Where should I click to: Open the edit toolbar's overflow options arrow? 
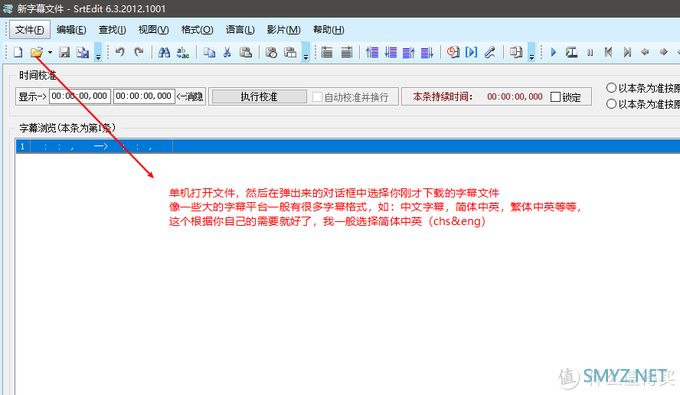point(306,52)
